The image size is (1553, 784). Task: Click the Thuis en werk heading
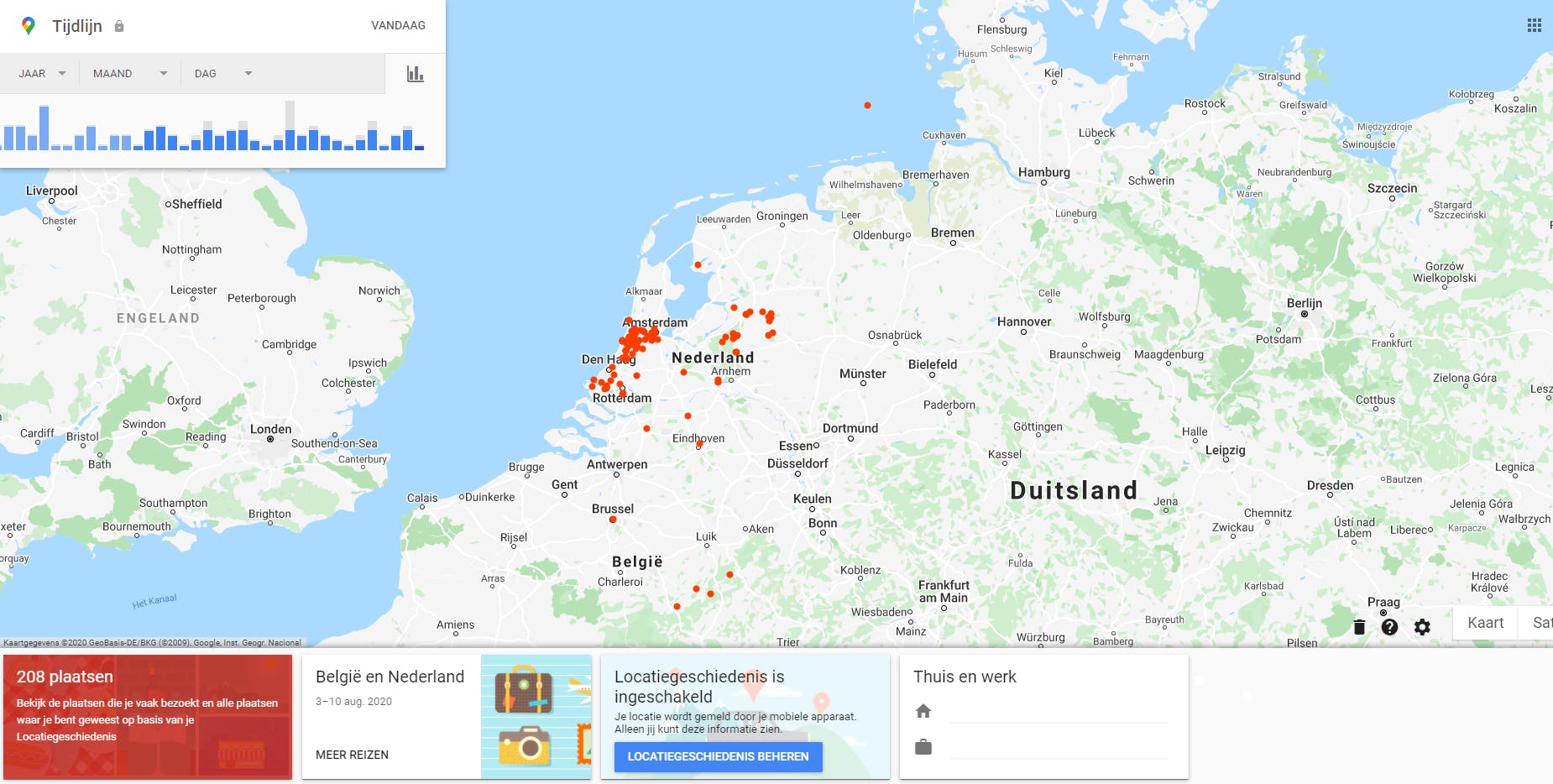[965, 677]
